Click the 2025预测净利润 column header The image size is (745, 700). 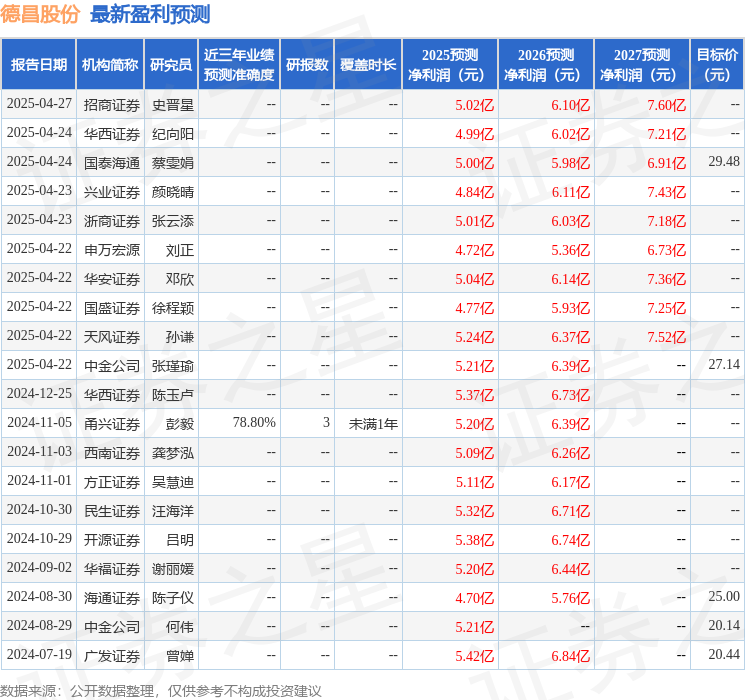tap(450, 65)
